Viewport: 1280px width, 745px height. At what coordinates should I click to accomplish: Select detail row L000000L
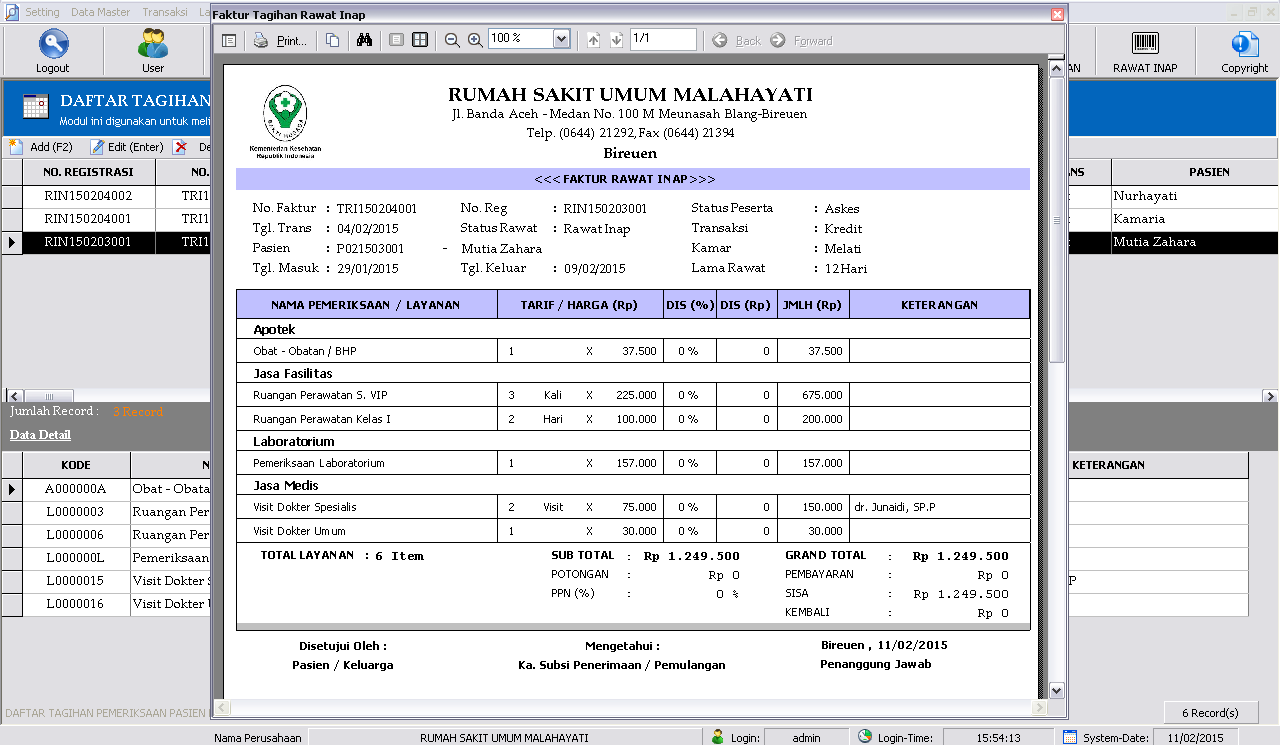(x=76, y=558)
